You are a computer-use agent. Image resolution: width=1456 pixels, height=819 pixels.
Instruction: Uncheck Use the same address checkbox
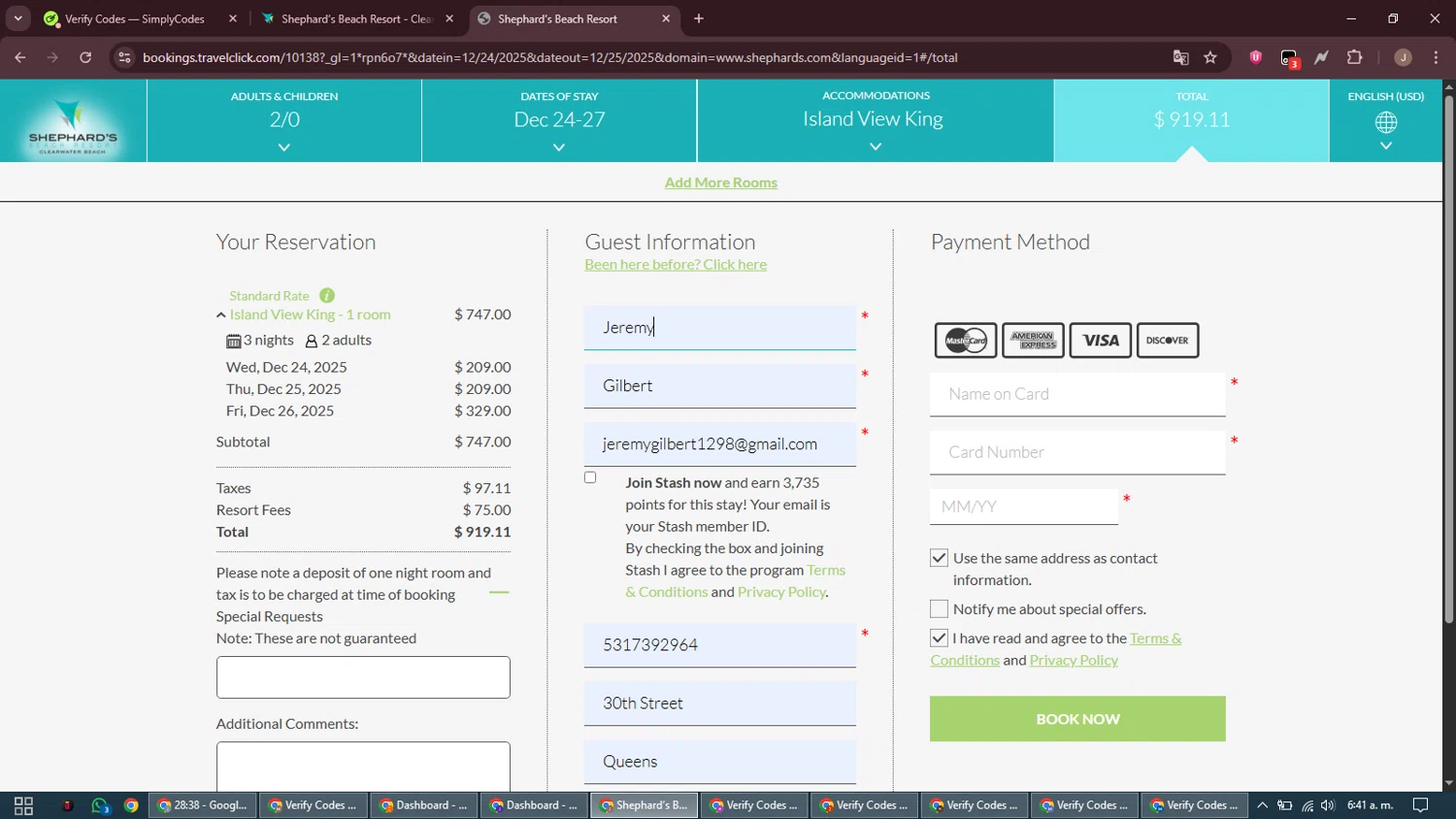tap(939, 558)
